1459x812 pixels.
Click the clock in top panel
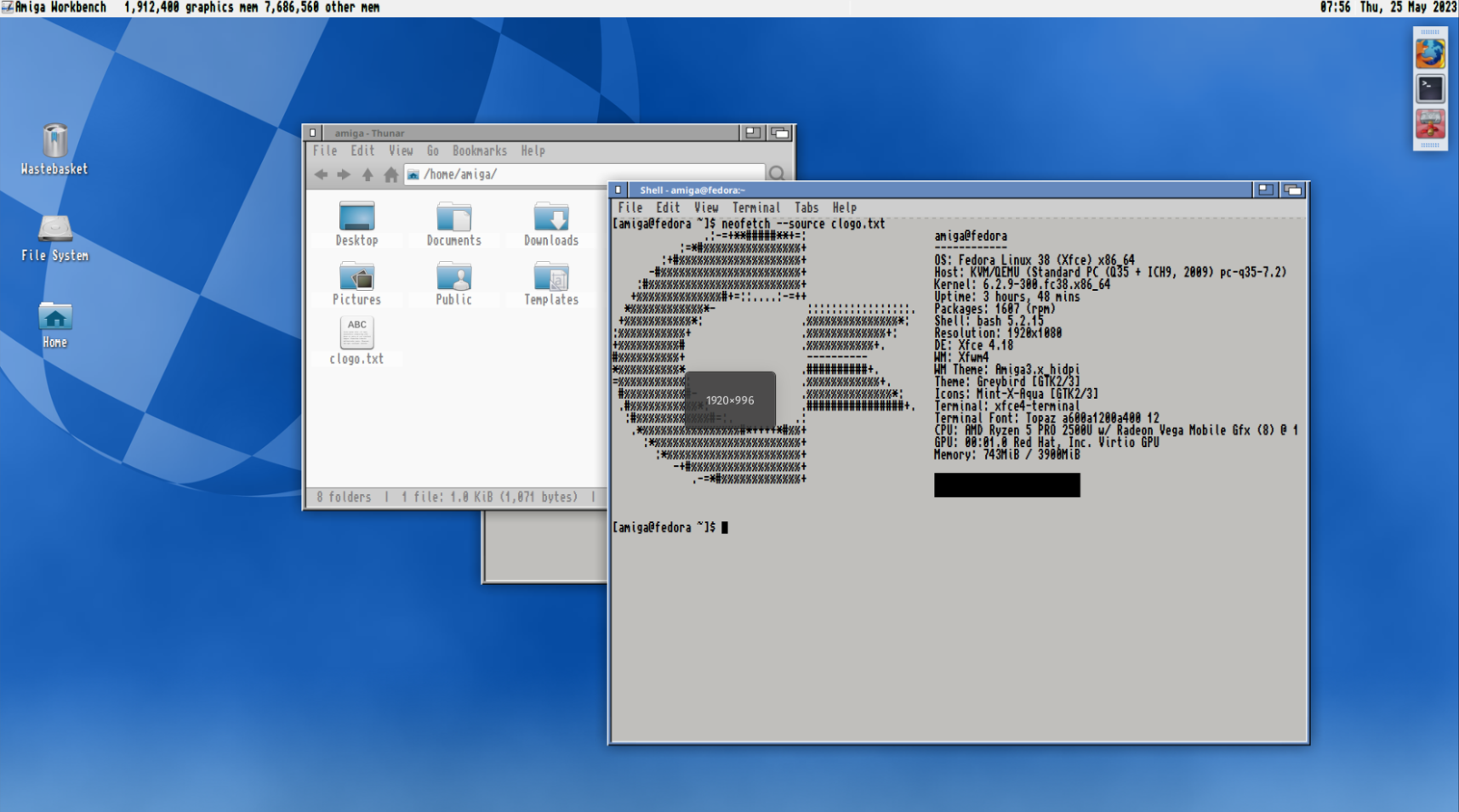pos(1388,8)
